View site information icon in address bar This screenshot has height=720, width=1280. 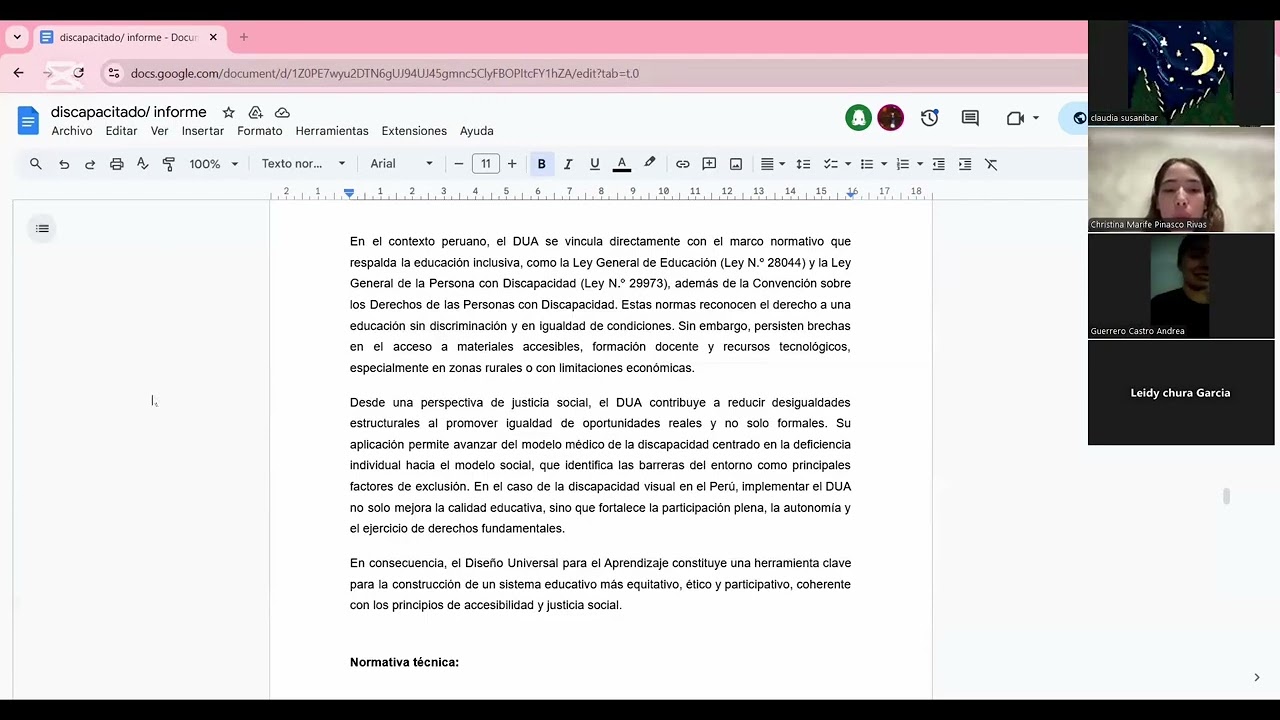[113, 73]
